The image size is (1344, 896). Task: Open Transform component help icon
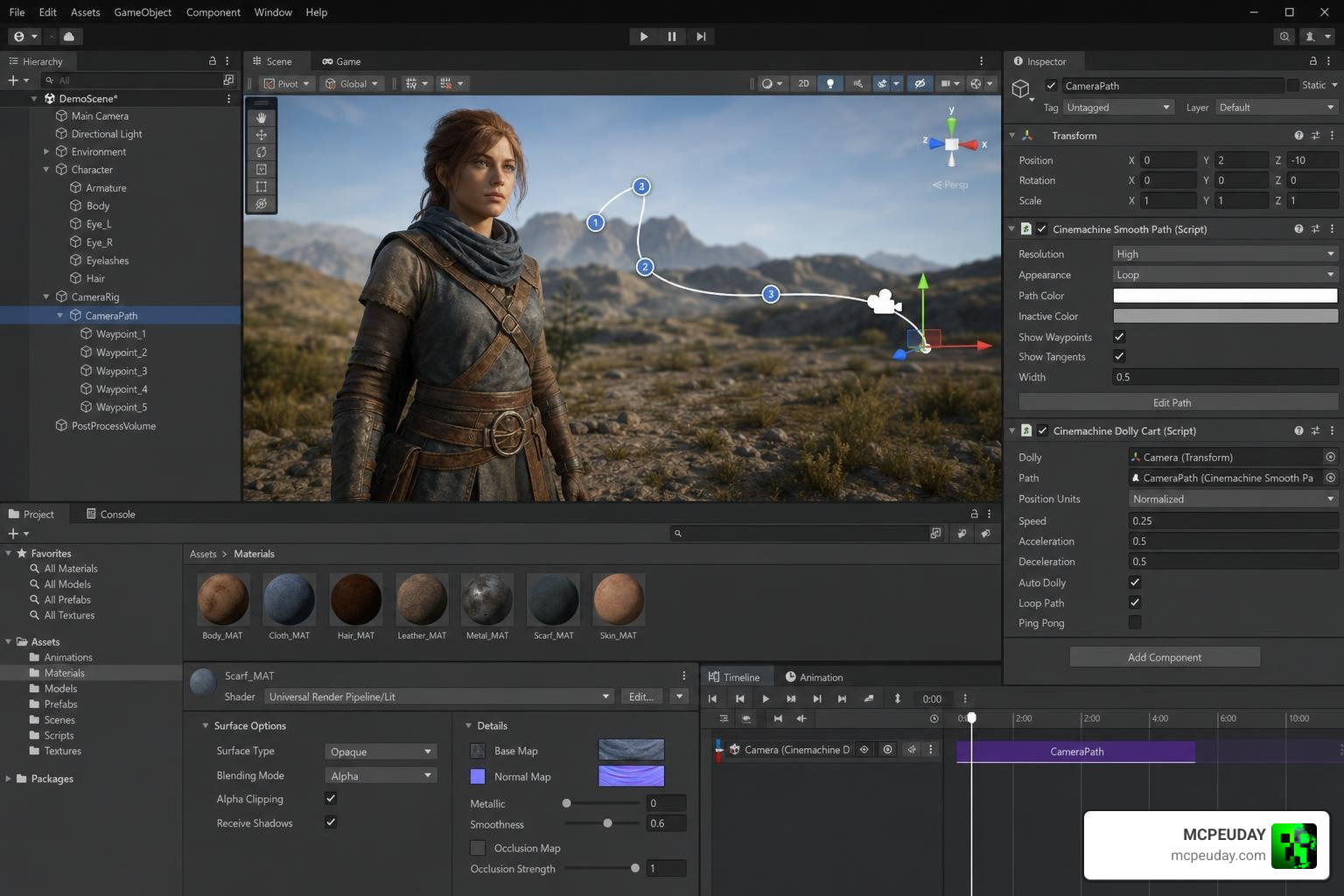(1298, 136)
